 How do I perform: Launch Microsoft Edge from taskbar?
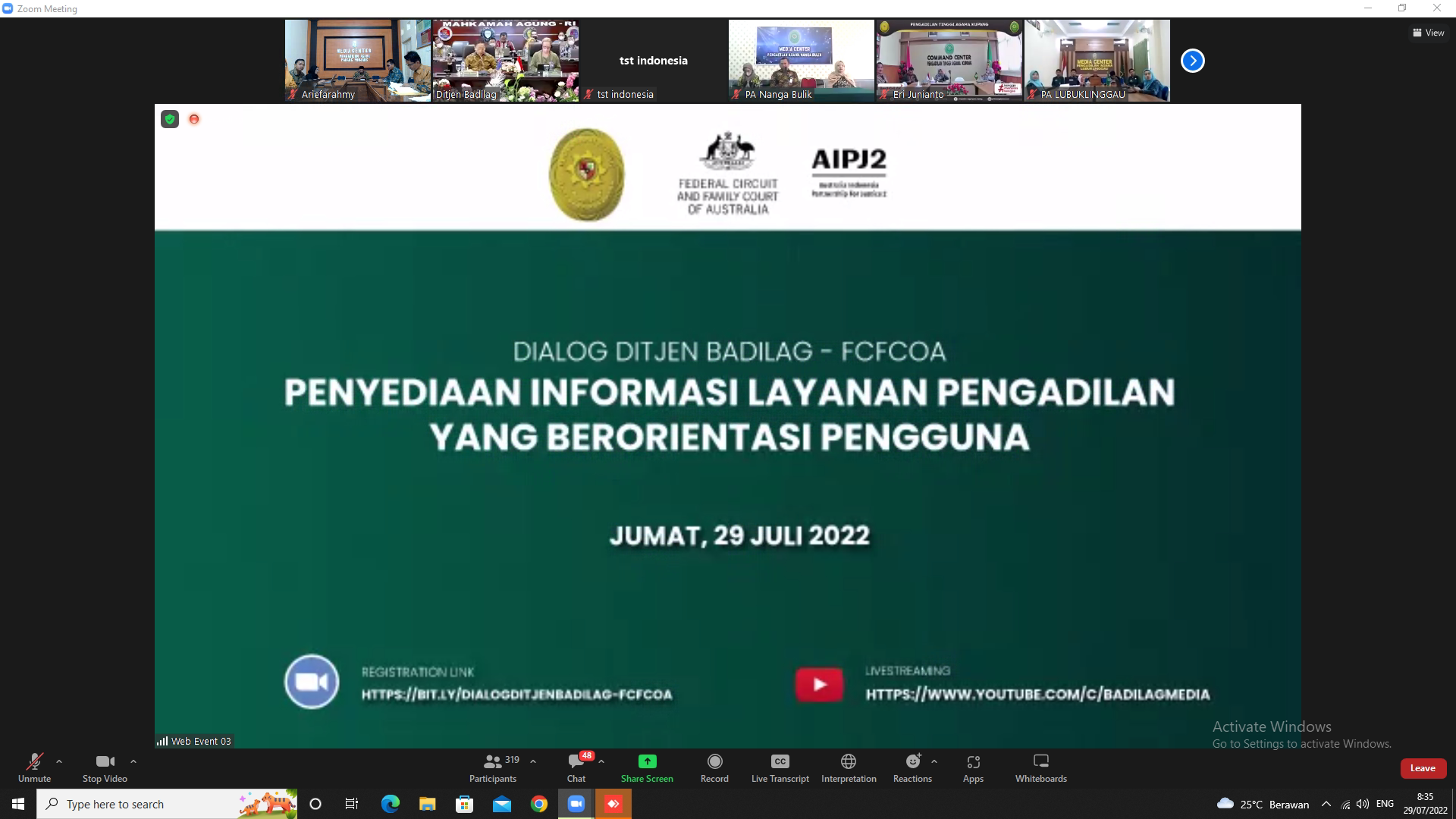(390, 804)
